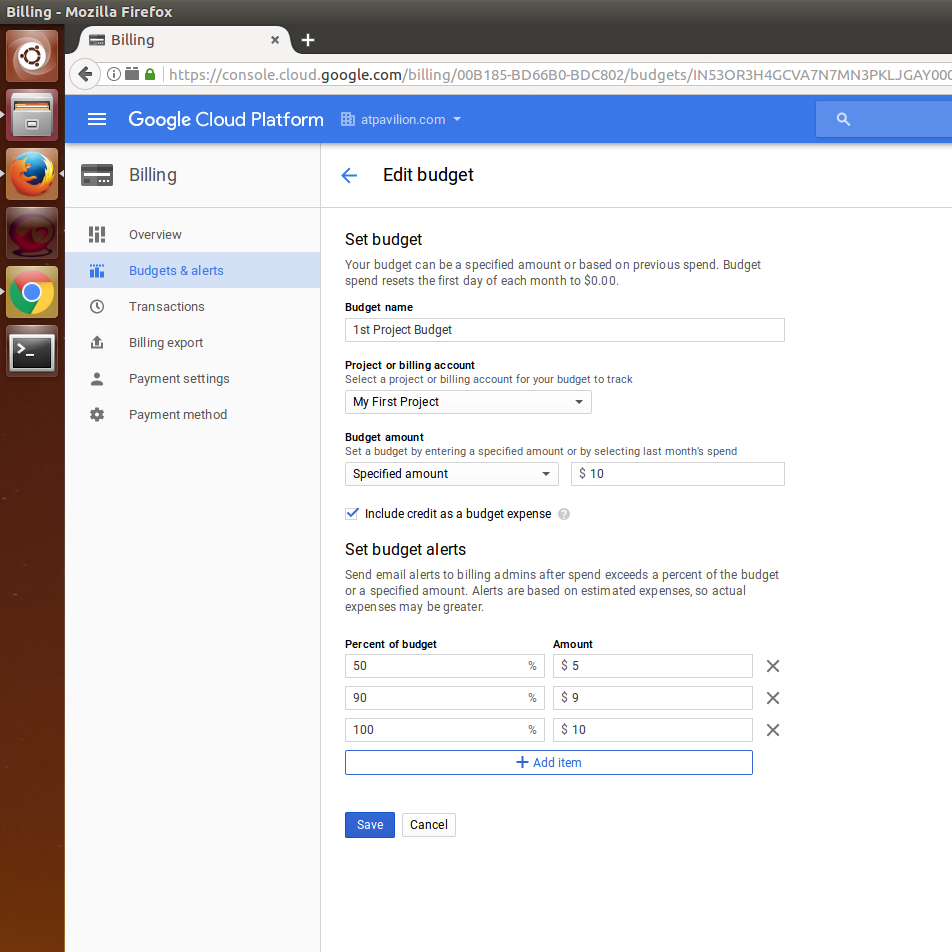Image resolution: width=952 pixels, height=952 pixels.
Task: Select Overview in the billing sidebar
Action: [192, 234]
